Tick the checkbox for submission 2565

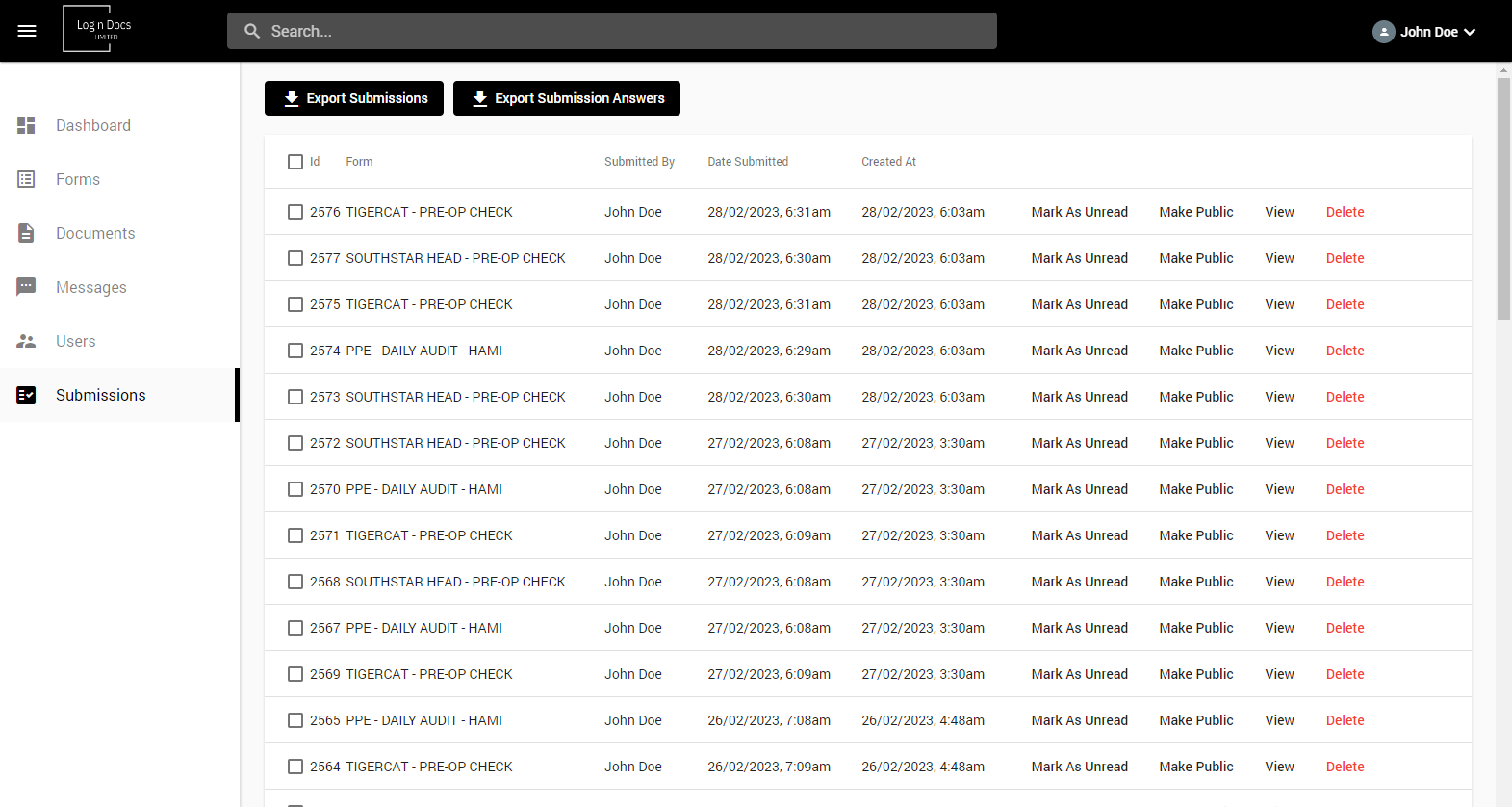click(x=295, y=720)
